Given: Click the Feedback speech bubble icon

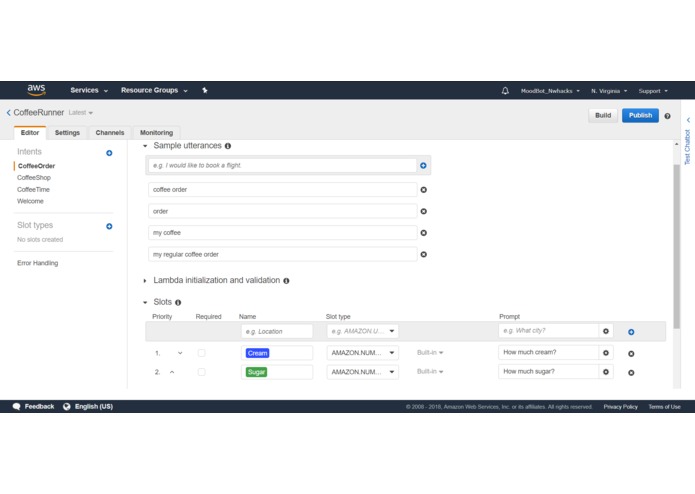Looking at the screenshot, I should (16, 406).
